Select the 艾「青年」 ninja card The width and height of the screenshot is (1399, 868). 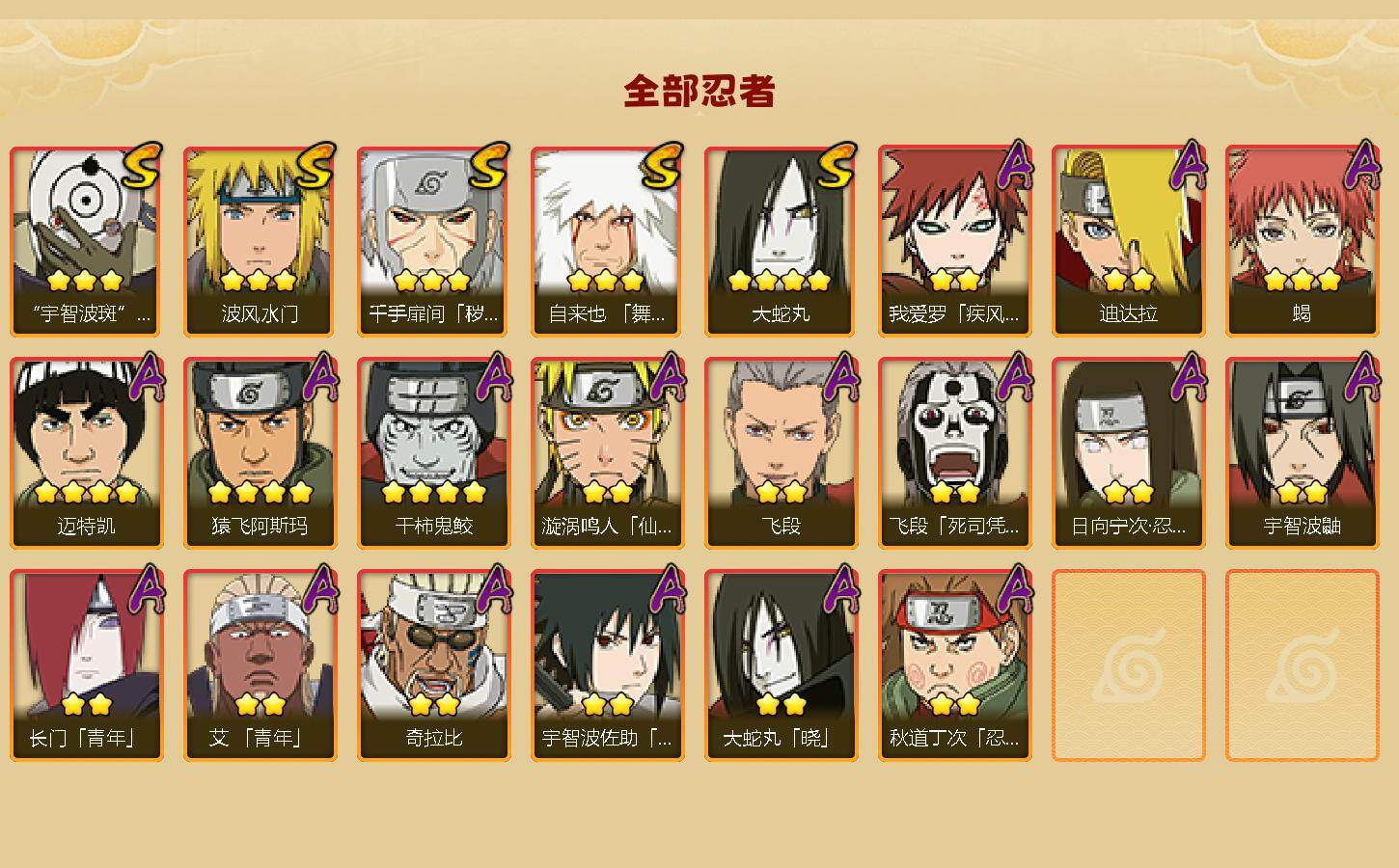coord(260,665)
